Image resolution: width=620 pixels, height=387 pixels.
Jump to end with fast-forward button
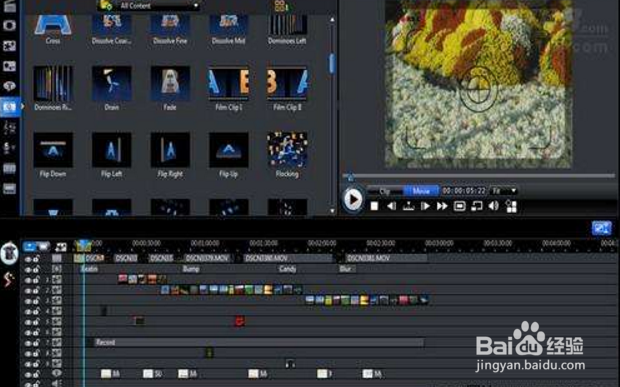click(442, 206)
